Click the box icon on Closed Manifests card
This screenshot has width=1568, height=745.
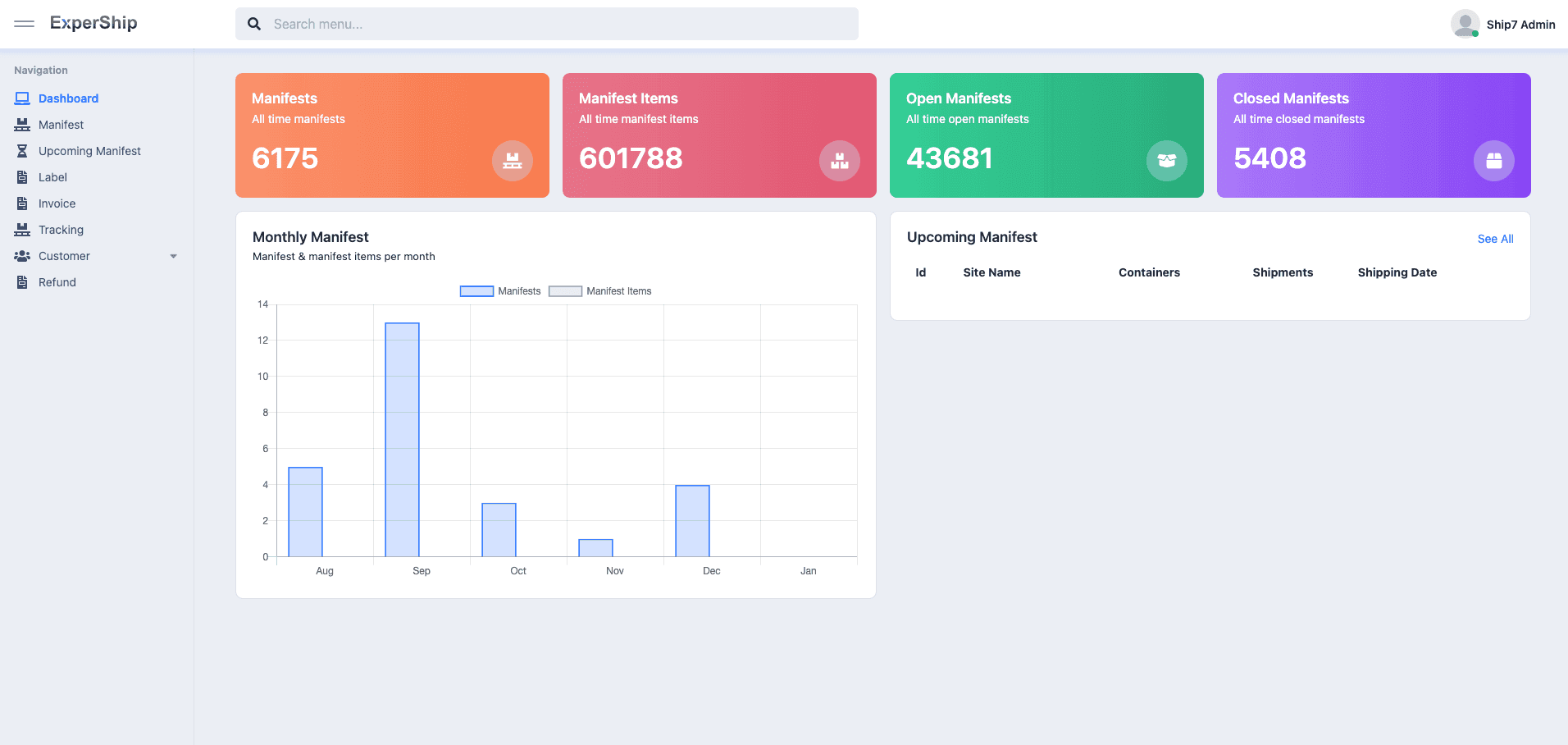1493,161
